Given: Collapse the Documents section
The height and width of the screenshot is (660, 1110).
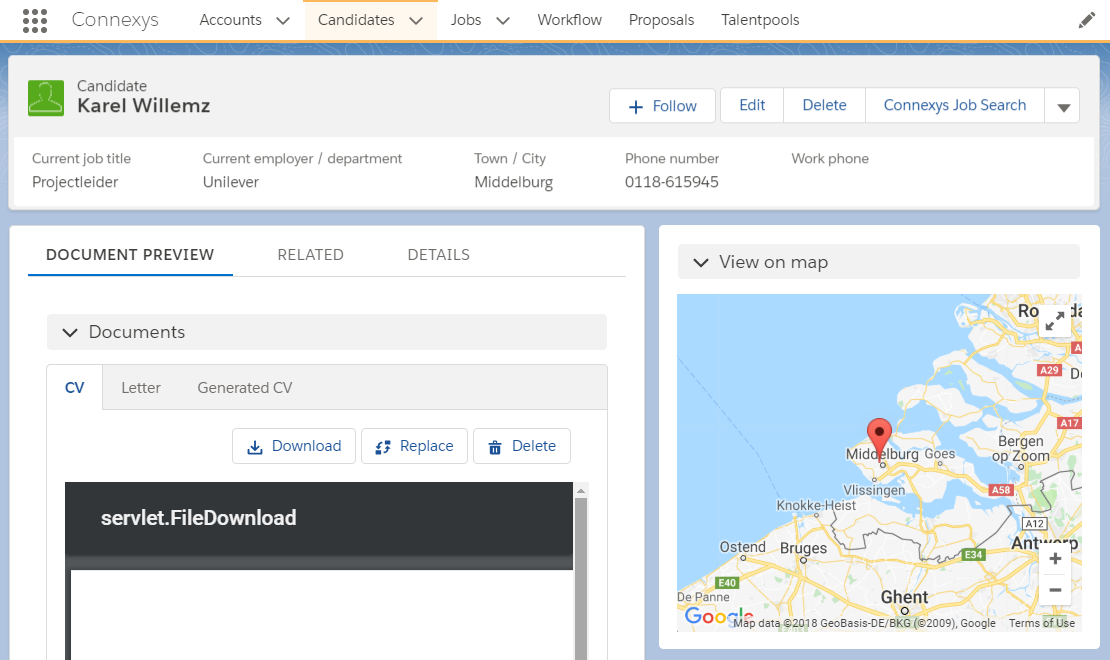Looking at the screenshot, I should point(69,332).
